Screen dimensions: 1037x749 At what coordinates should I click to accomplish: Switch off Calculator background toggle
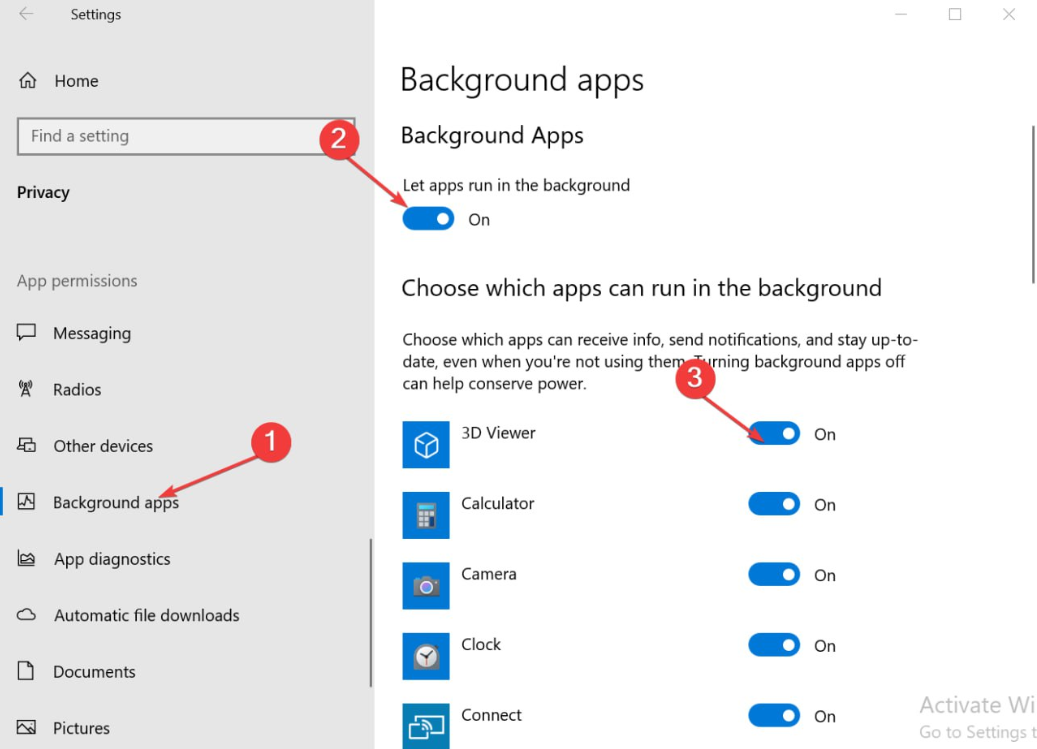774,505
